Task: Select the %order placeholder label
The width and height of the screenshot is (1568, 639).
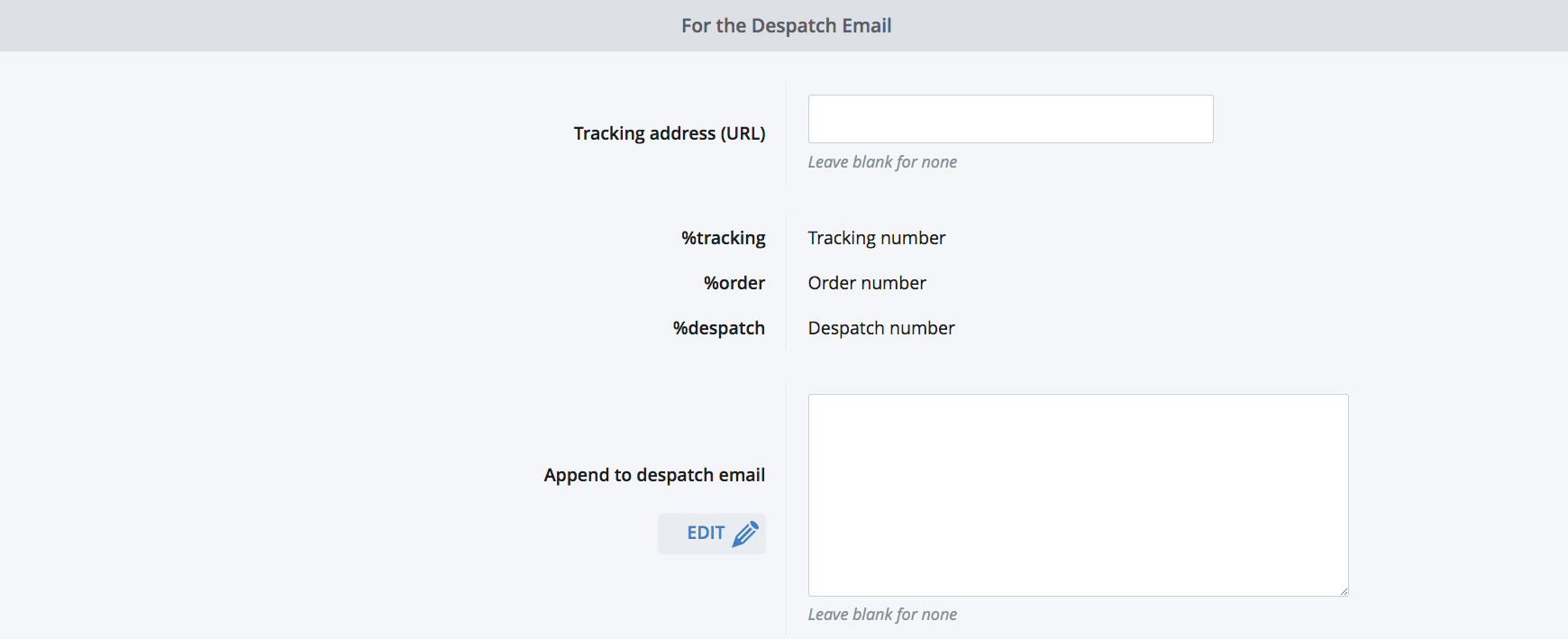Action: [734, 283]
